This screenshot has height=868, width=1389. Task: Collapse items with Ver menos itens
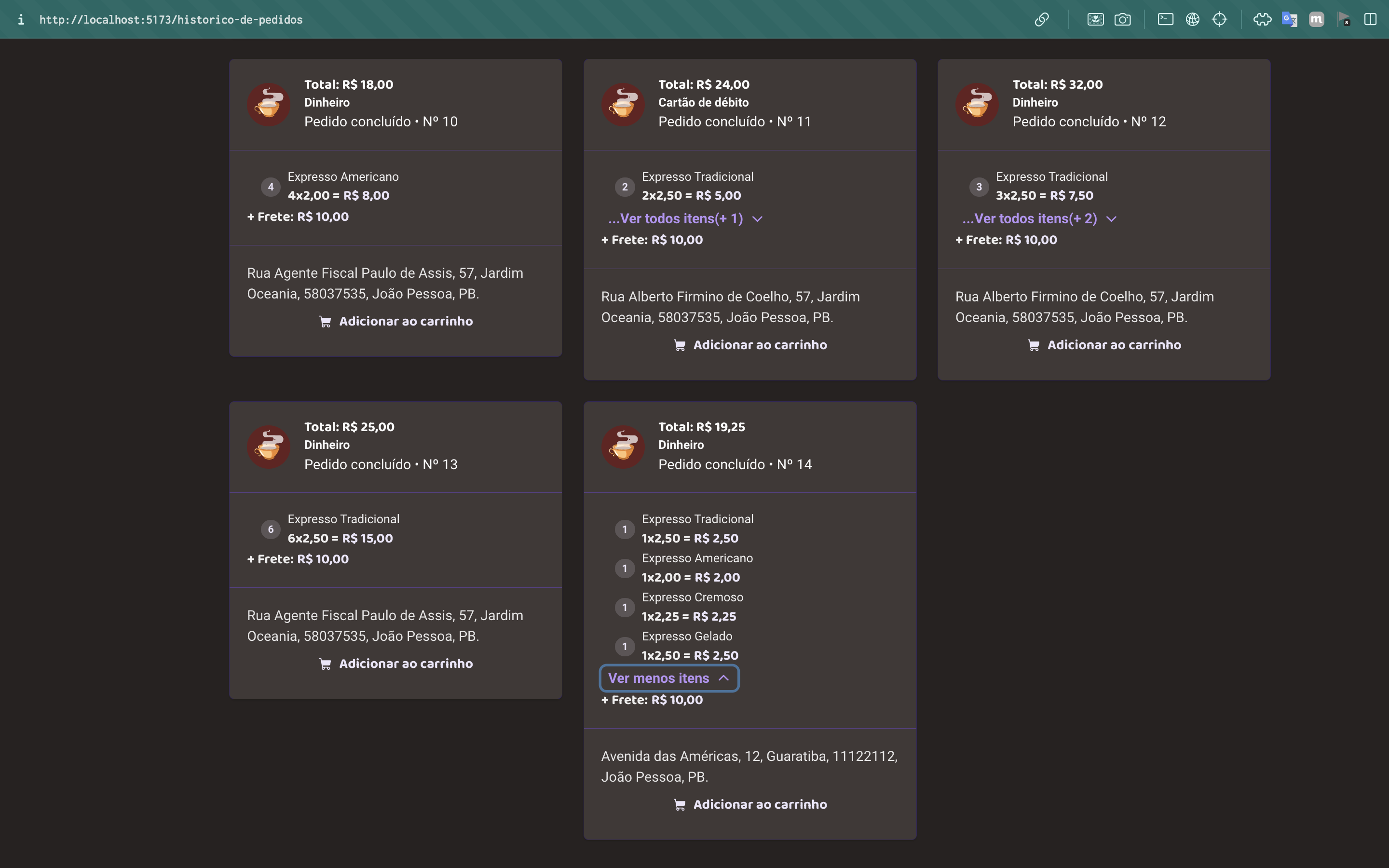point(668,678)
